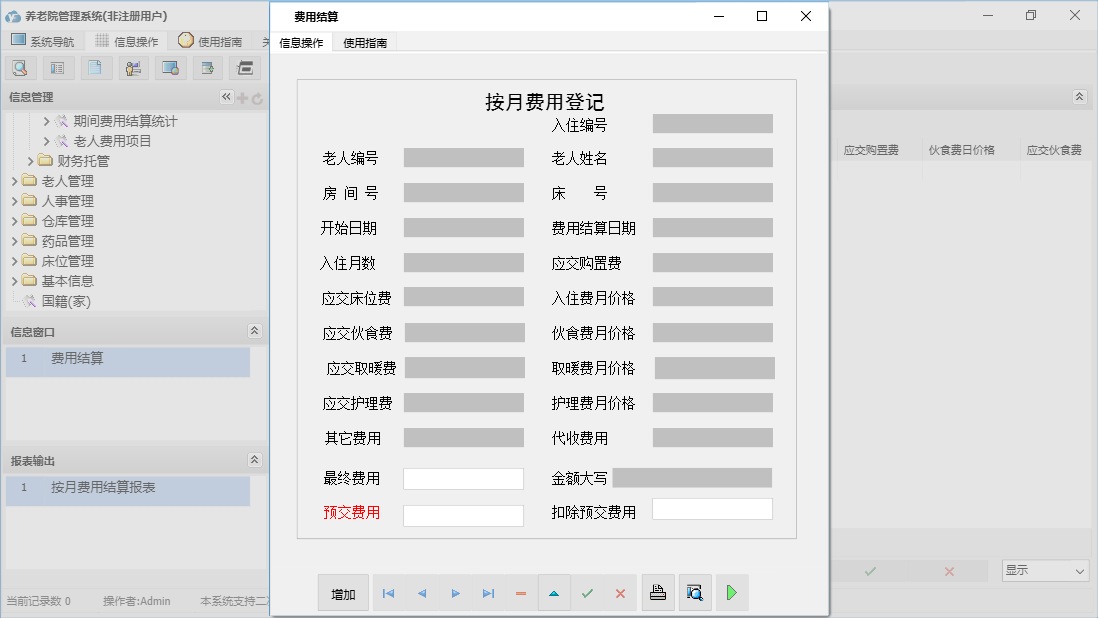The width and height of the screenshot is (1098, 618).
Task: Open the list view toolbar icon
Action: click(x=57, y=67)
